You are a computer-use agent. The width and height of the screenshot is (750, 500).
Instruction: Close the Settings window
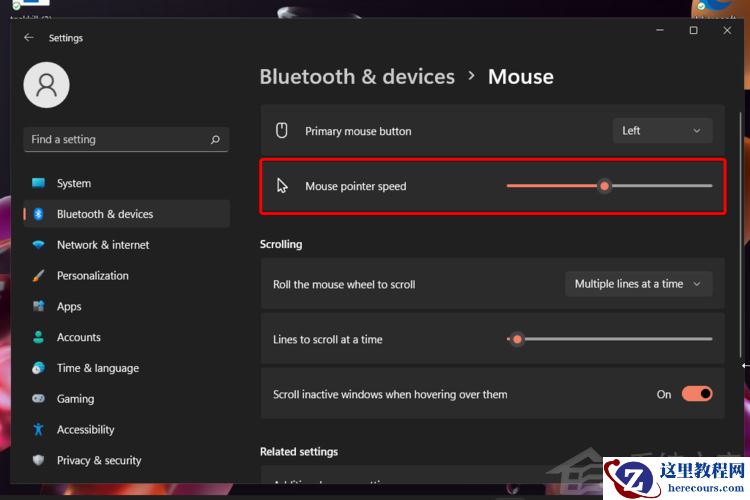[x=727, y=30]
